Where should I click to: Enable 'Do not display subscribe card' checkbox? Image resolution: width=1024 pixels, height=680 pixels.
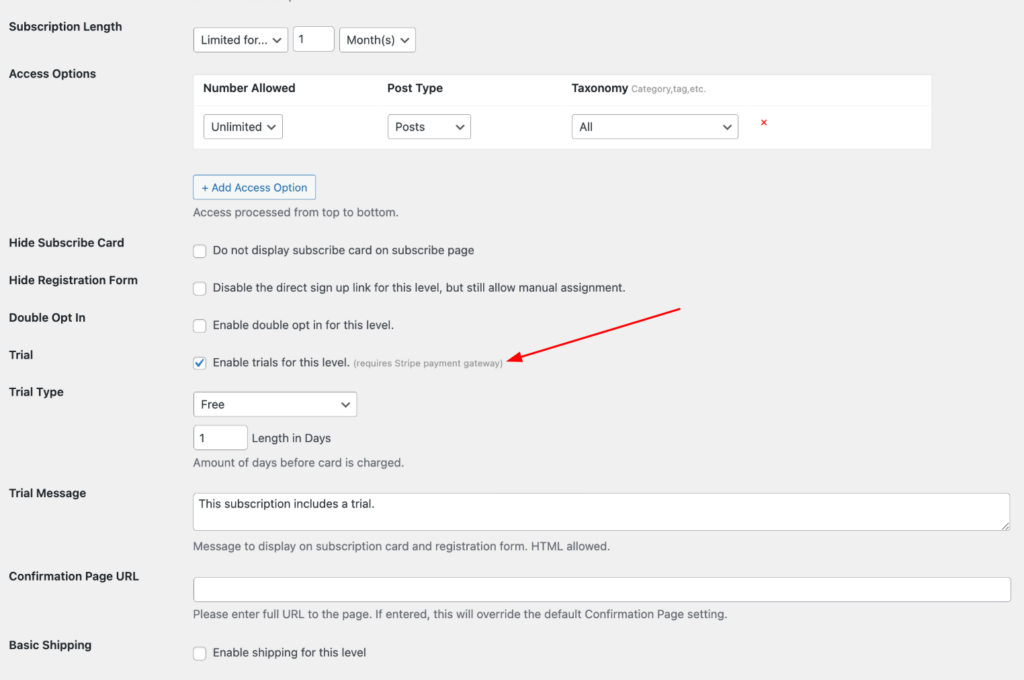click(x=200, y=251)
